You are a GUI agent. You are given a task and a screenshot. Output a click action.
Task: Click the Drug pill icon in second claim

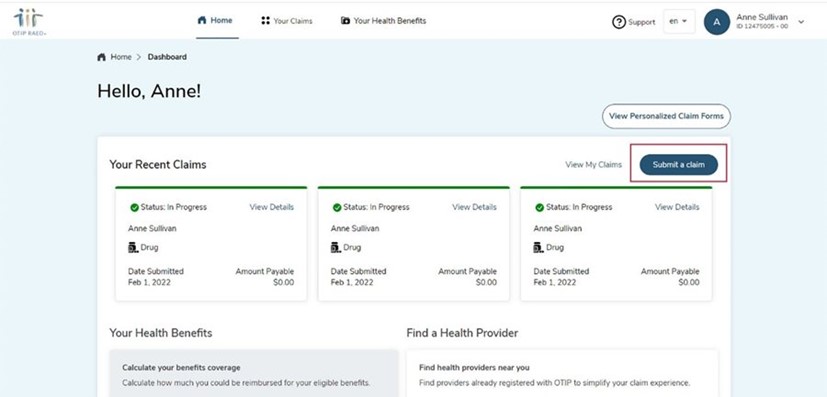point(335,247)
